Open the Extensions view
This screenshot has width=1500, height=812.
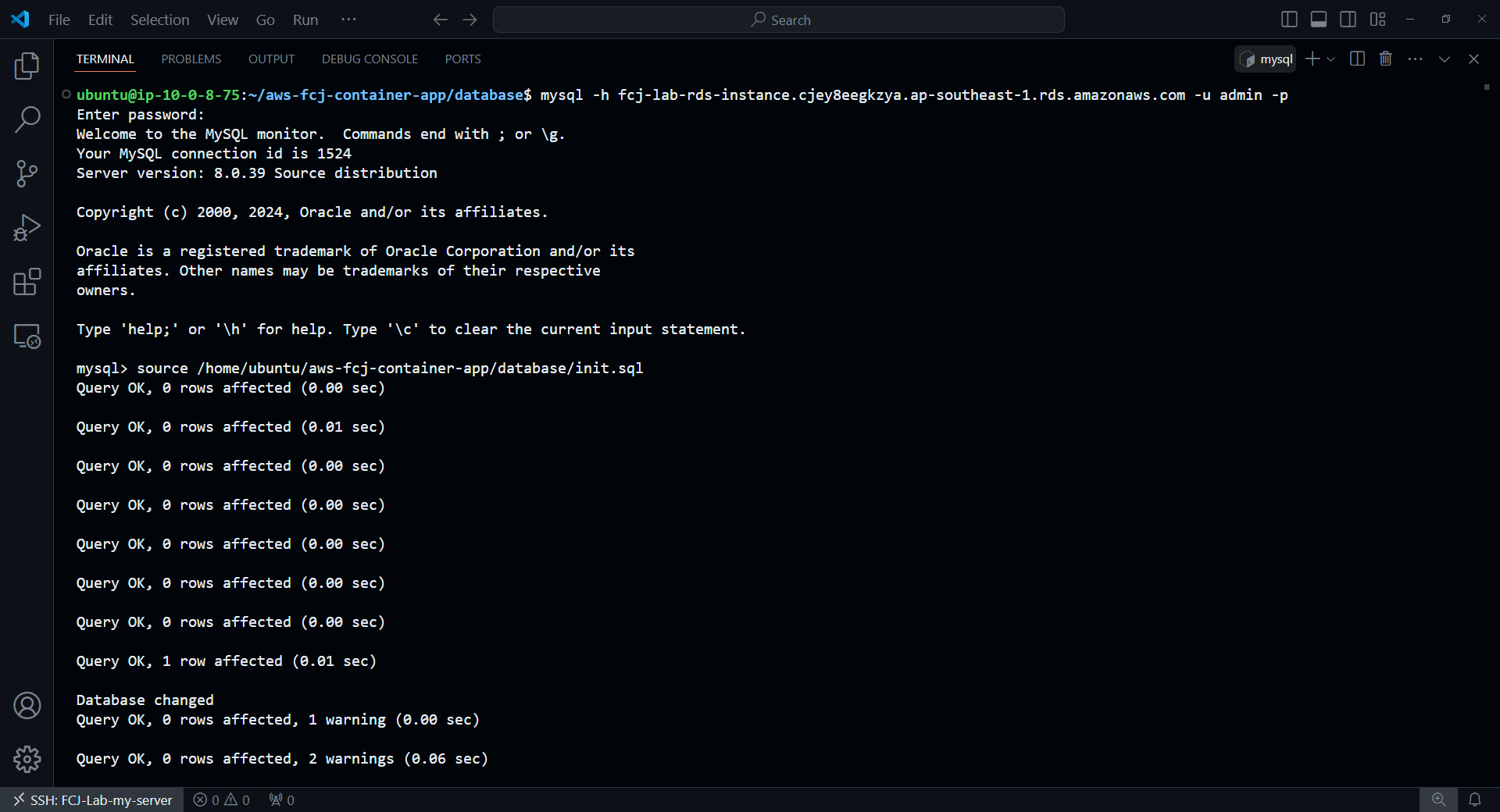point(27,282)
